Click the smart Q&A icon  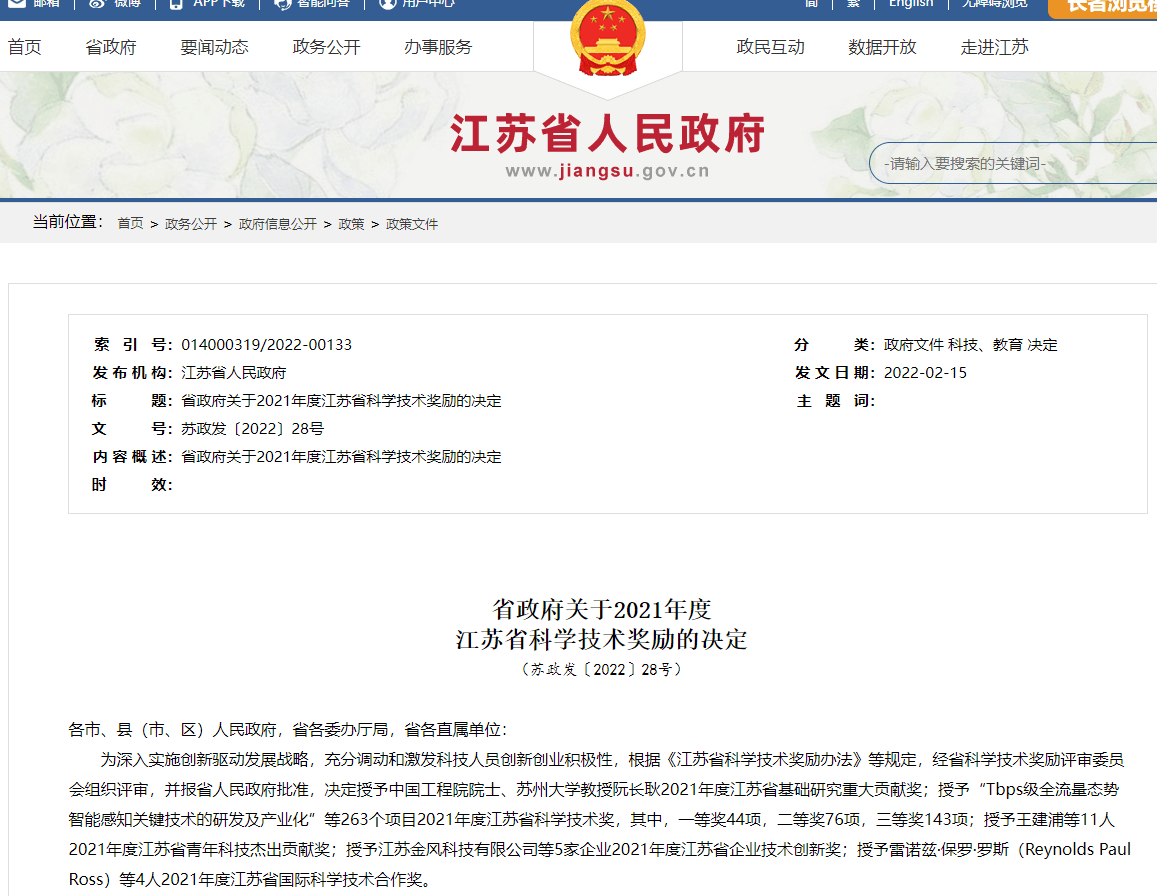pyautogui.click(x=282, y=4)
